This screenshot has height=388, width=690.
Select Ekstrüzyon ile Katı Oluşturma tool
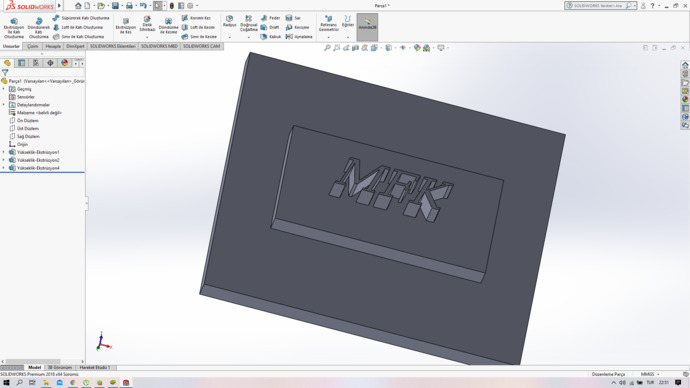[x=14, y=28]
